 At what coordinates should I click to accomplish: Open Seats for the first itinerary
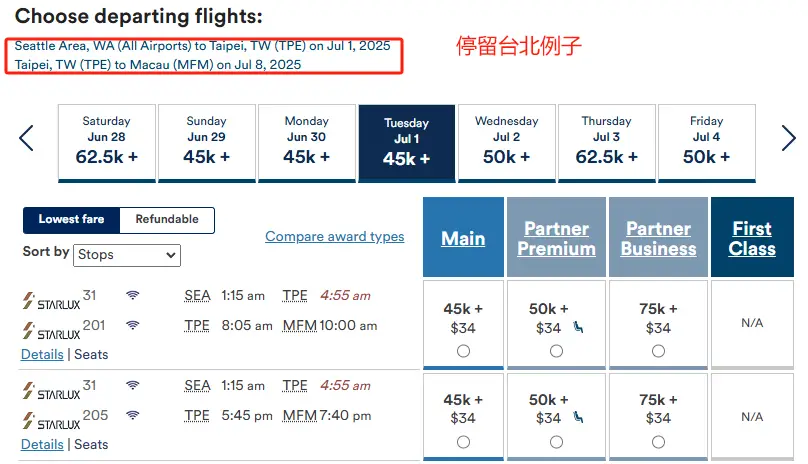91,354
